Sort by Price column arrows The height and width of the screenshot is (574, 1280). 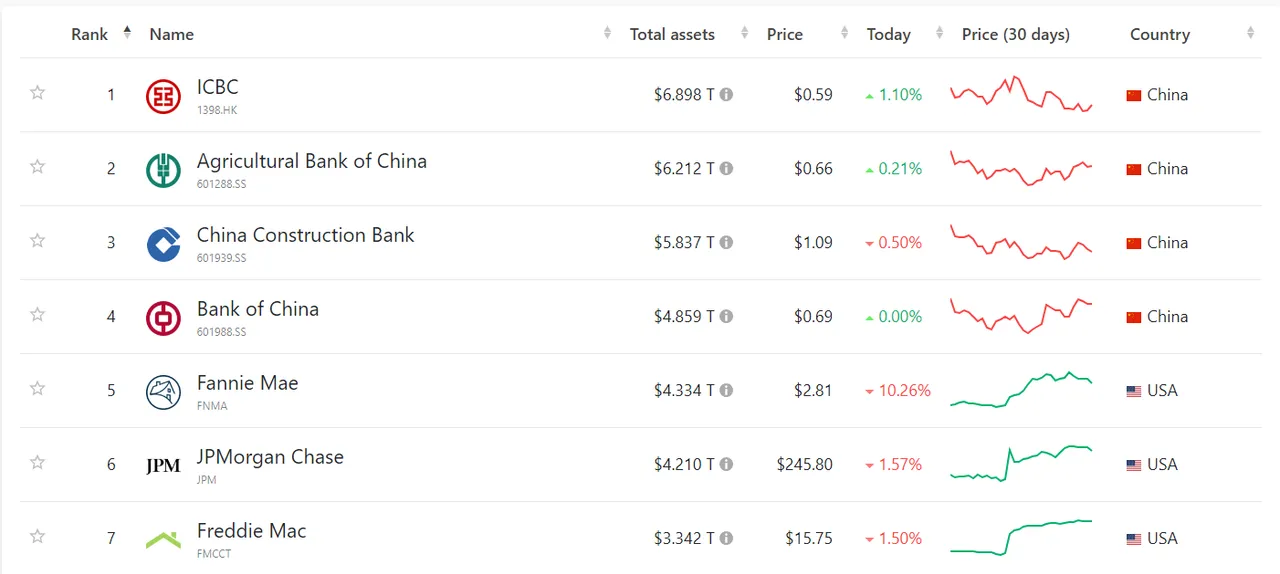pyautogui.click(x=845, y=34)
